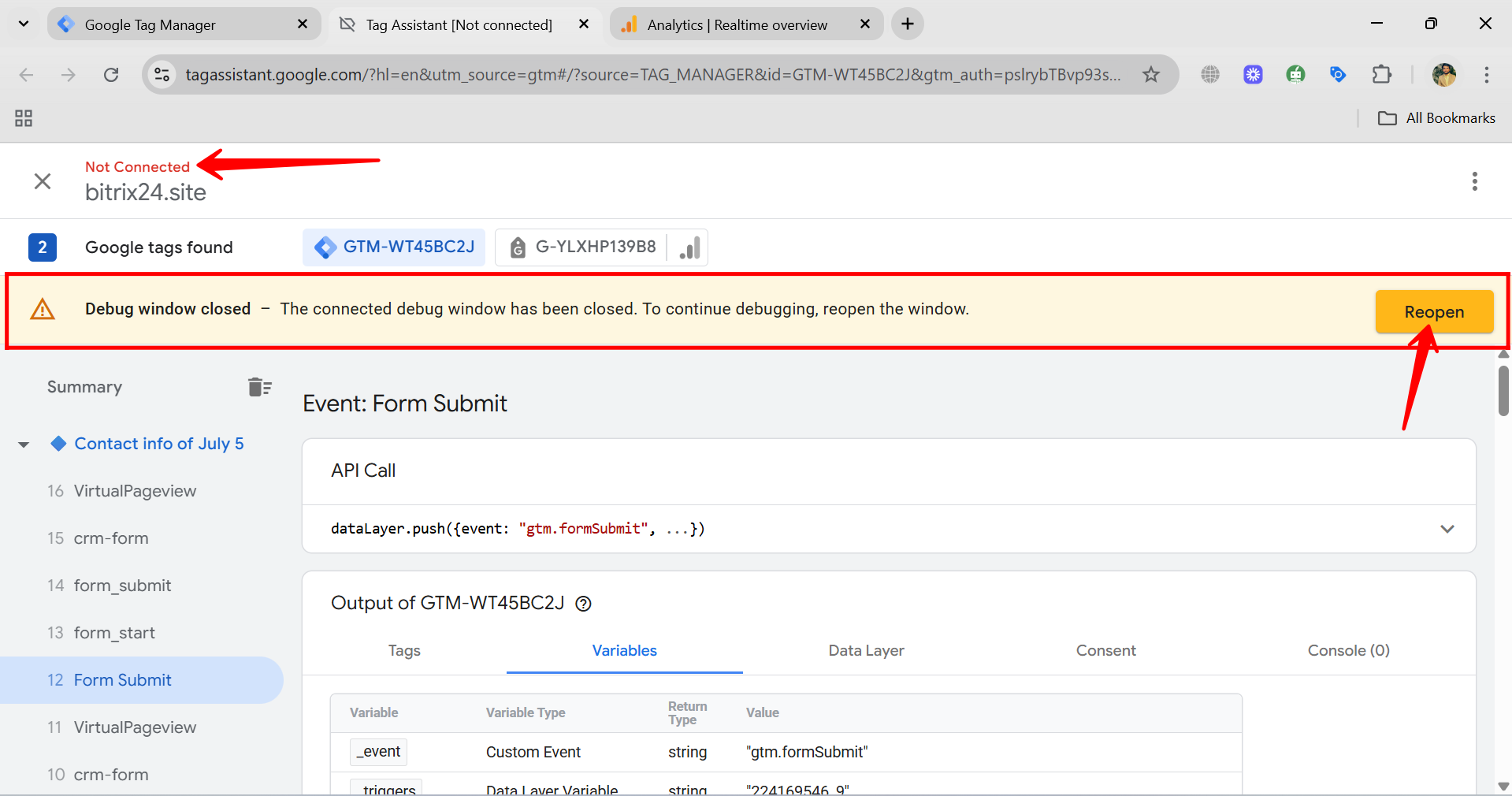Click the page vertical scrollbar thumb

pyautogui.click(x=1503, y=390)
